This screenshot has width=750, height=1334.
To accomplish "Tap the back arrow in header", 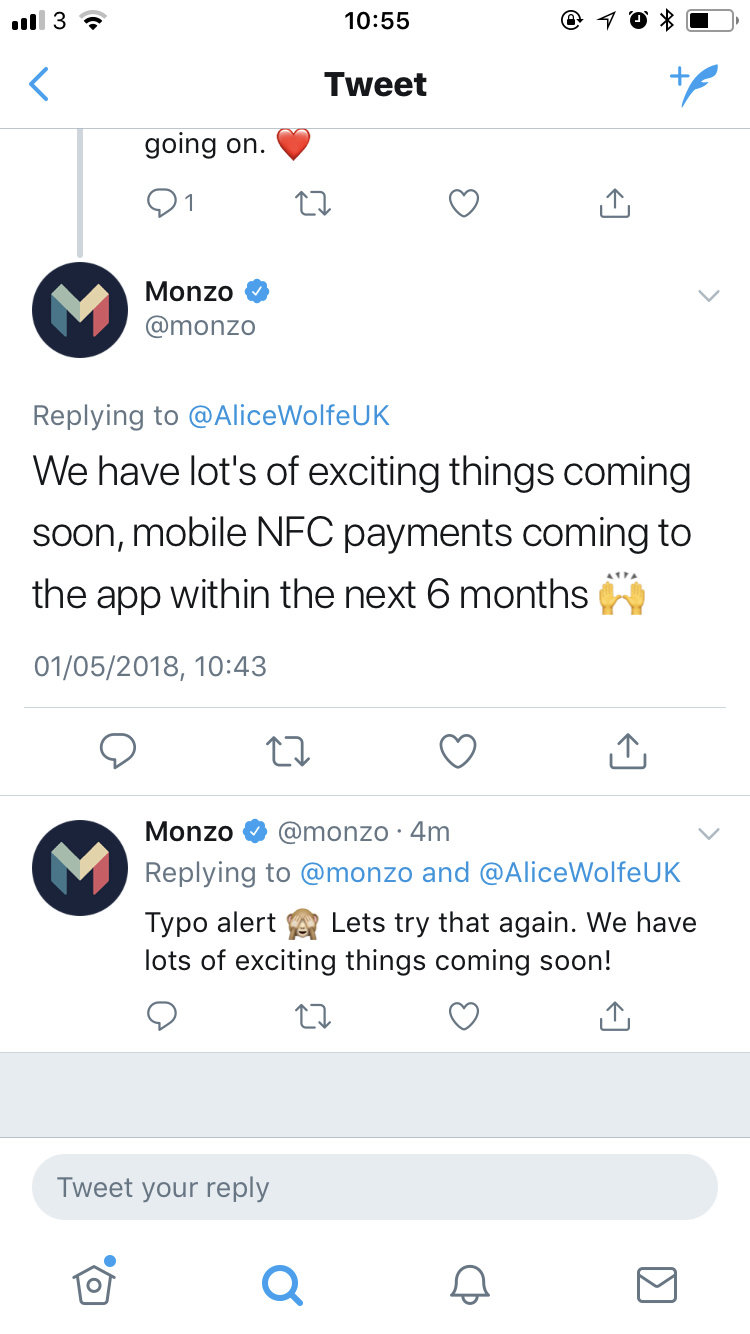I will (x=39, y=85).
